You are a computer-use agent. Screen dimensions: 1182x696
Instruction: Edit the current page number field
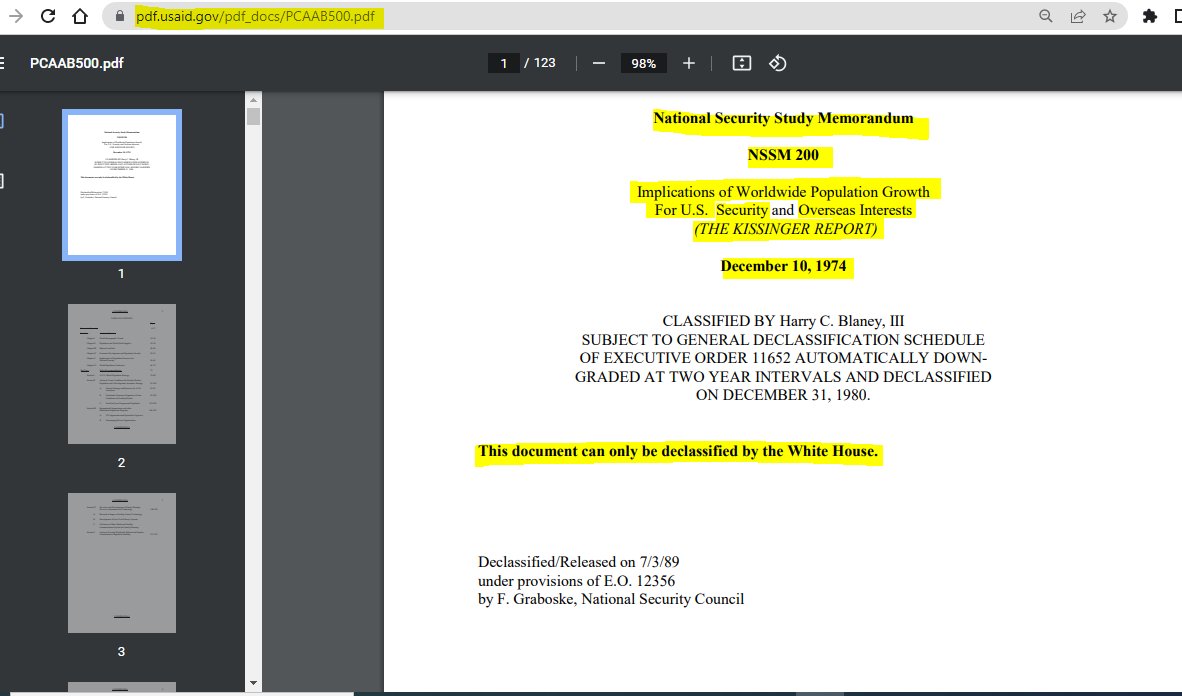coord(504,63)
